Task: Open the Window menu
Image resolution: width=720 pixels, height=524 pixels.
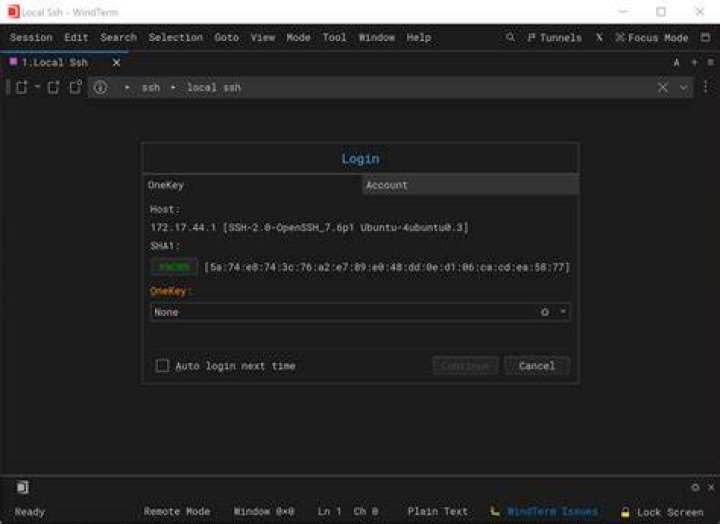Action: coord(377,38)
